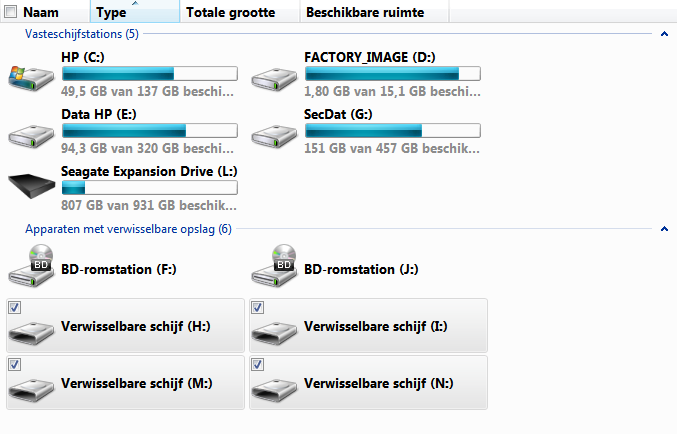Toggle the select-all checkbox beside Naam
The height and width of the screenshot is (434, 677).
coord(11,13)
